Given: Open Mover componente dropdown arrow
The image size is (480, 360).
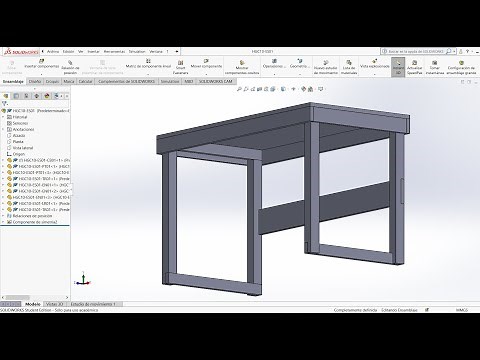Looking at the screenshot, I should [206, 74].
